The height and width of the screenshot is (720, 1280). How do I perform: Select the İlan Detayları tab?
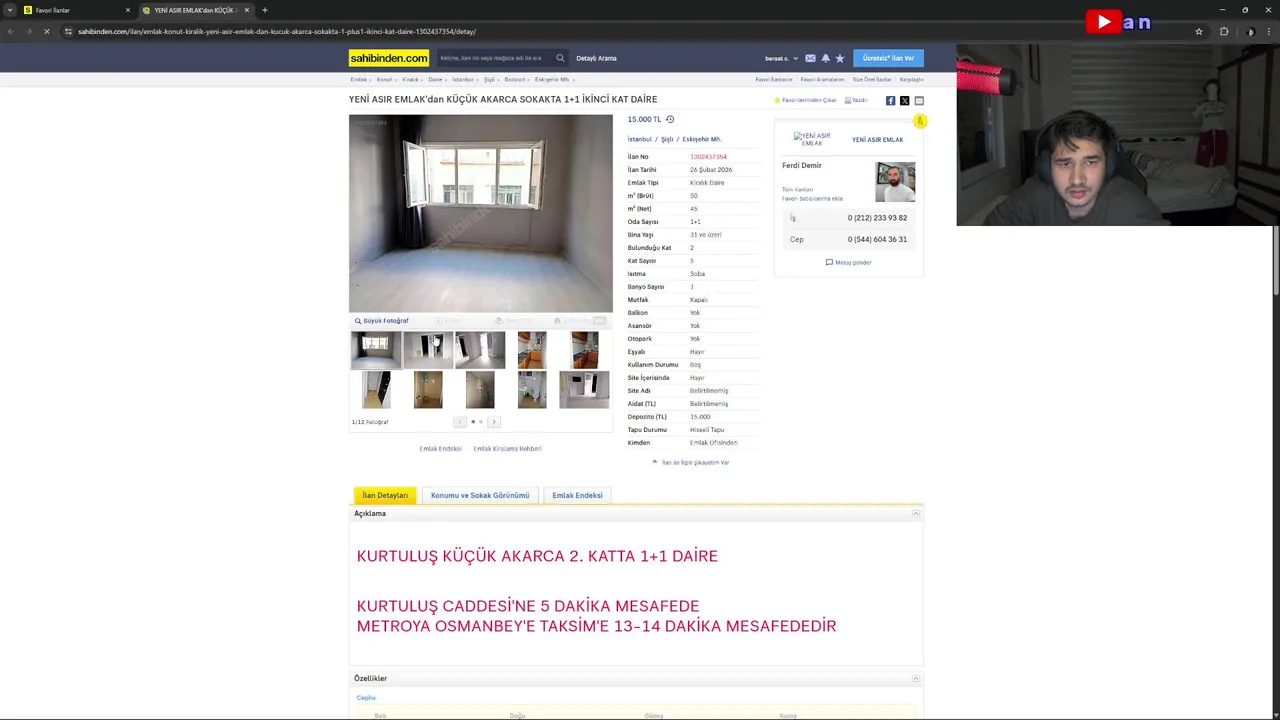click(385, 495)
